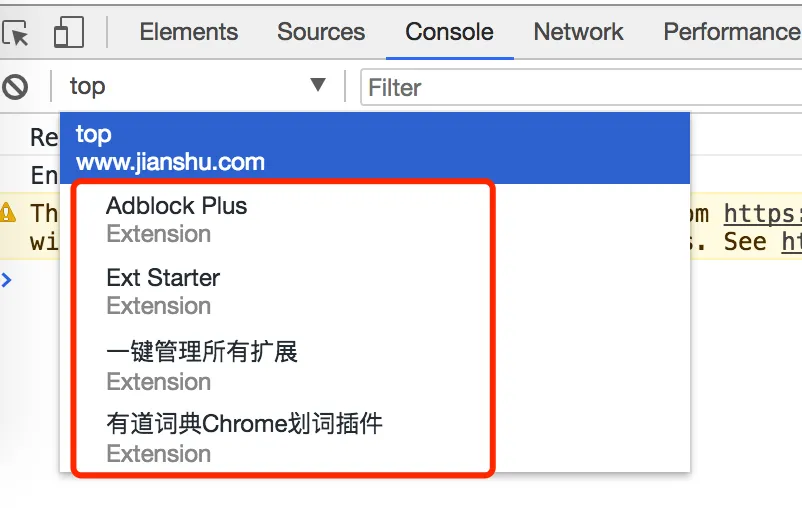The image size is (802, 508).
Task: Choose Adblock Plus extension context
Action: [x=375, y=219]
